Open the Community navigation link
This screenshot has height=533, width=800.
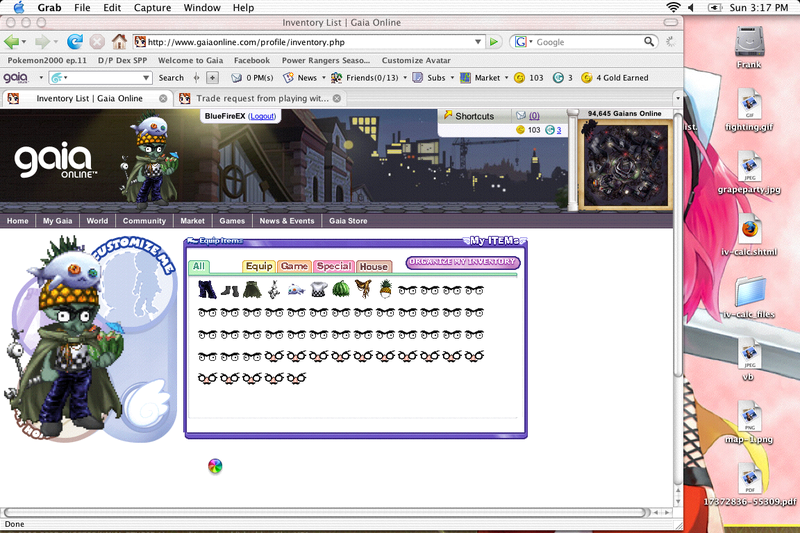coord(144,221)
